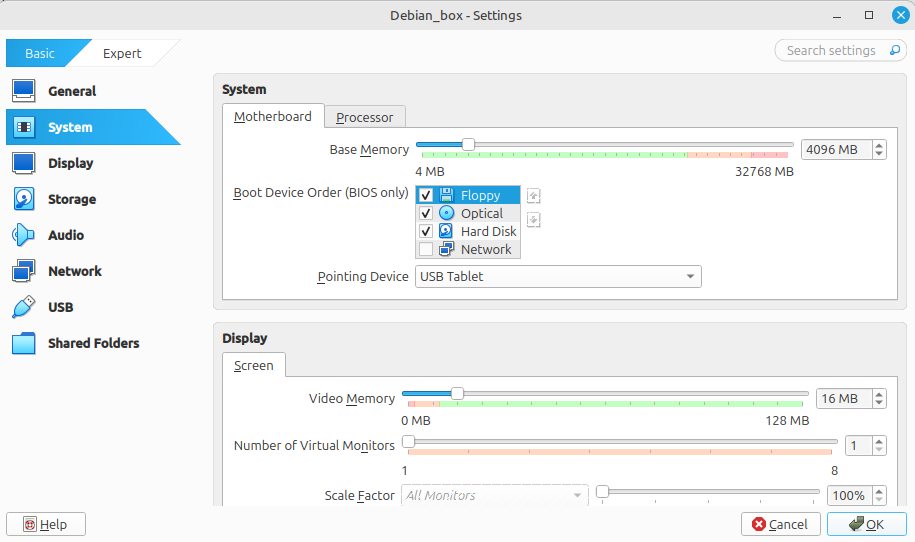This screenshot has width=915, height=542.
Task: Decrease virtual monitors count spinner
Action: 879,450
